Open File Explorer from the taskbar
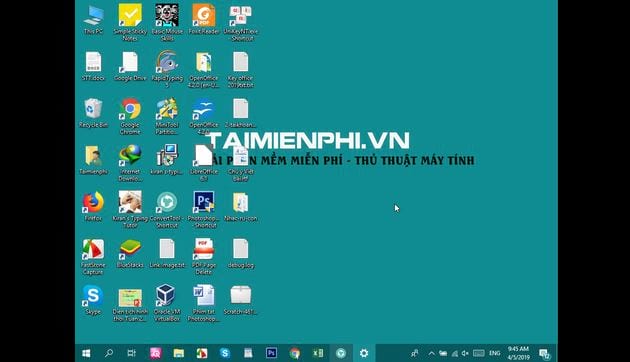 pos(178,353)
